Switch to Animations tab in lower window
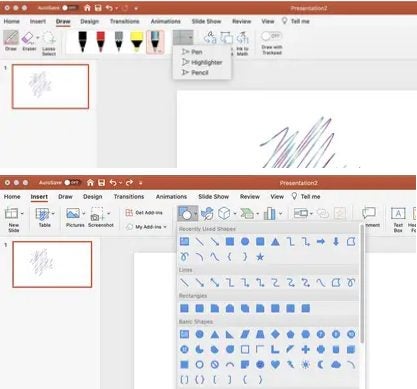 (171, 197)
